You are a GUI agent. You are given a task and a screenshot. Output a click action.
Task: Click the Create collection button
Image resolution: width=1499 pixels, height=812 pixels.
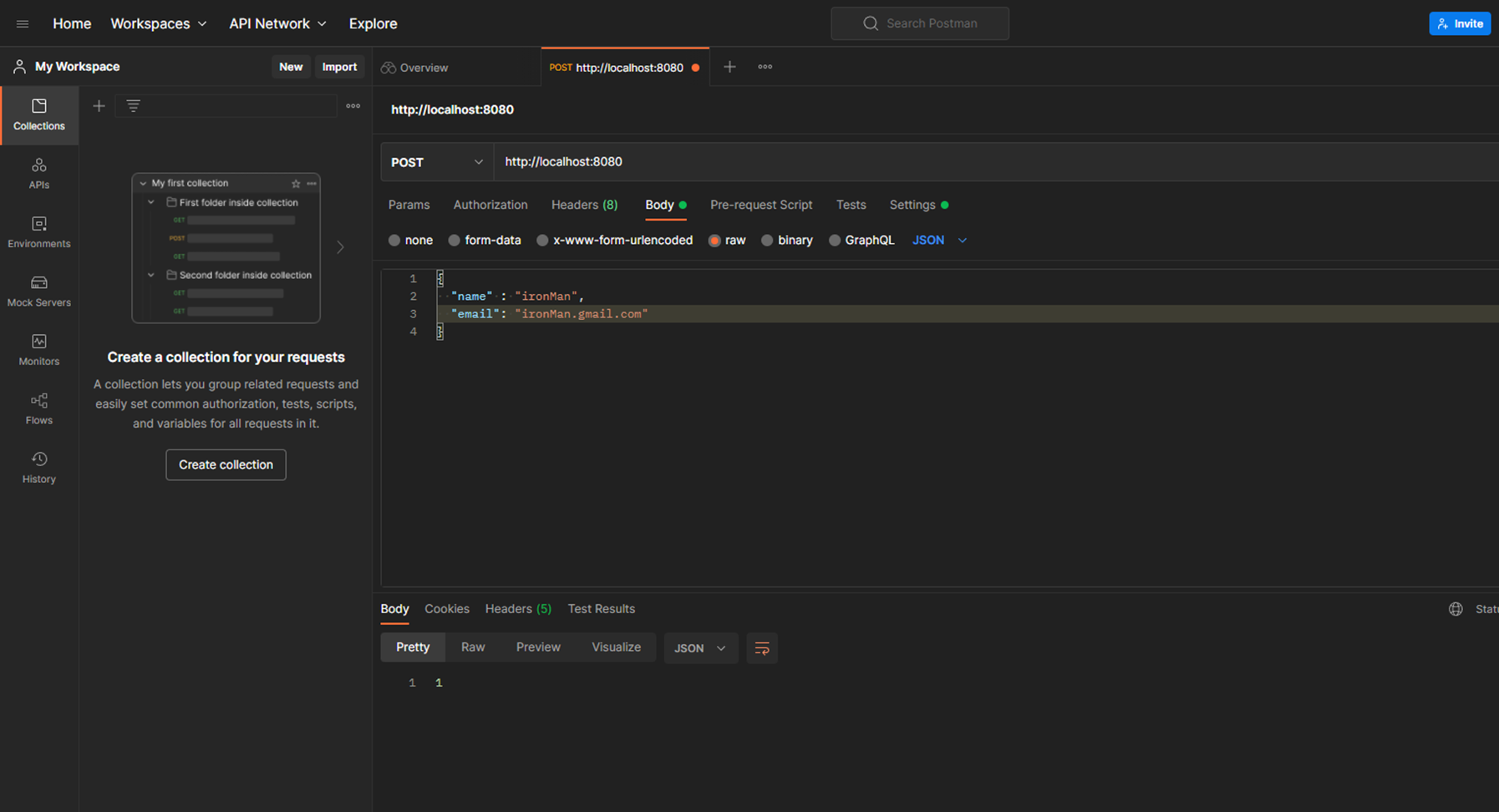pos(226,464)
